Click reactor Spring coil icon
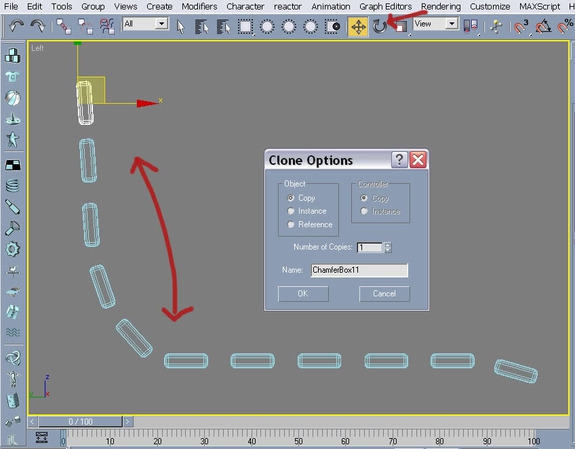This screenshot has height=449, width=575. (x=12, y=186)
